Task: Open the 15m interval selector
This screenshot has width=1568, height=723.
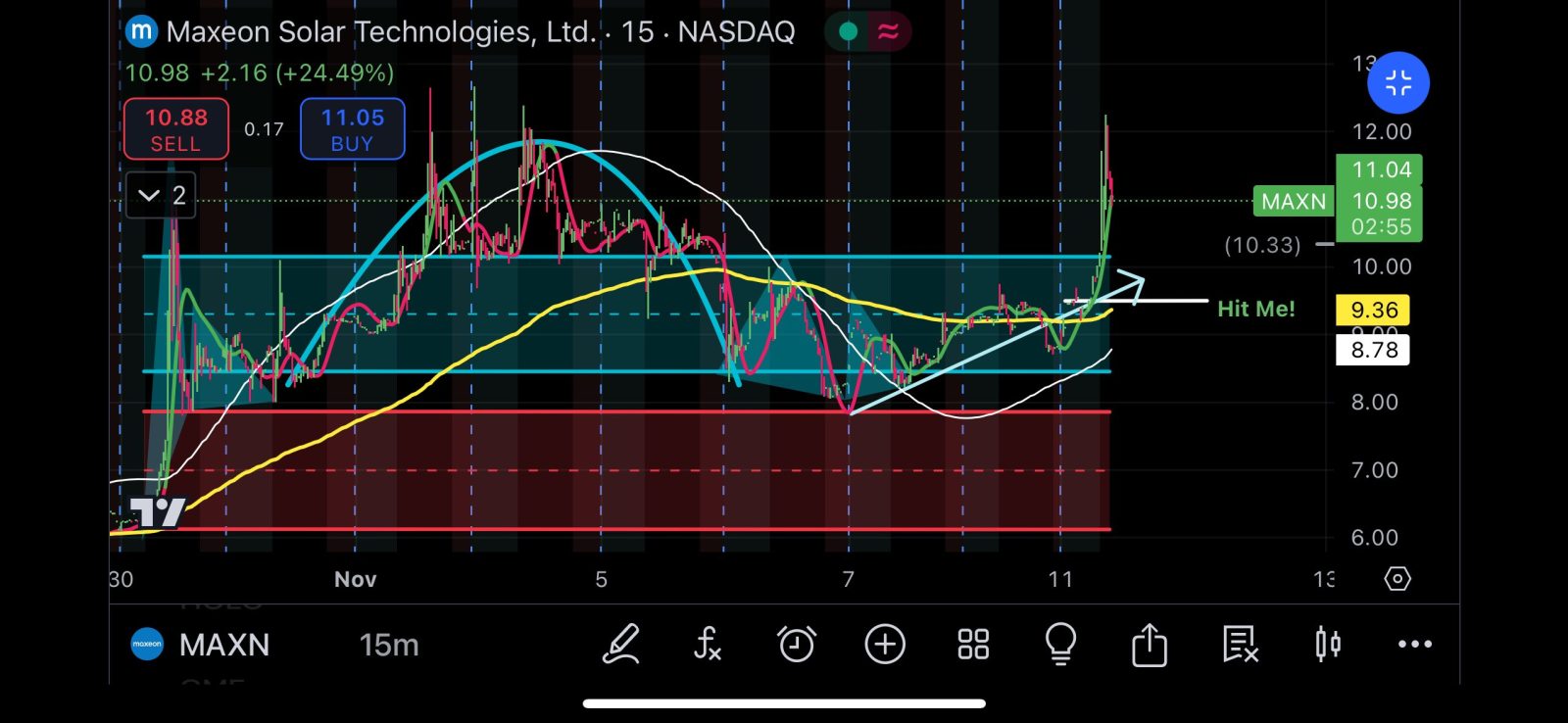Action: pyautogui.click(x=389, y=645)
